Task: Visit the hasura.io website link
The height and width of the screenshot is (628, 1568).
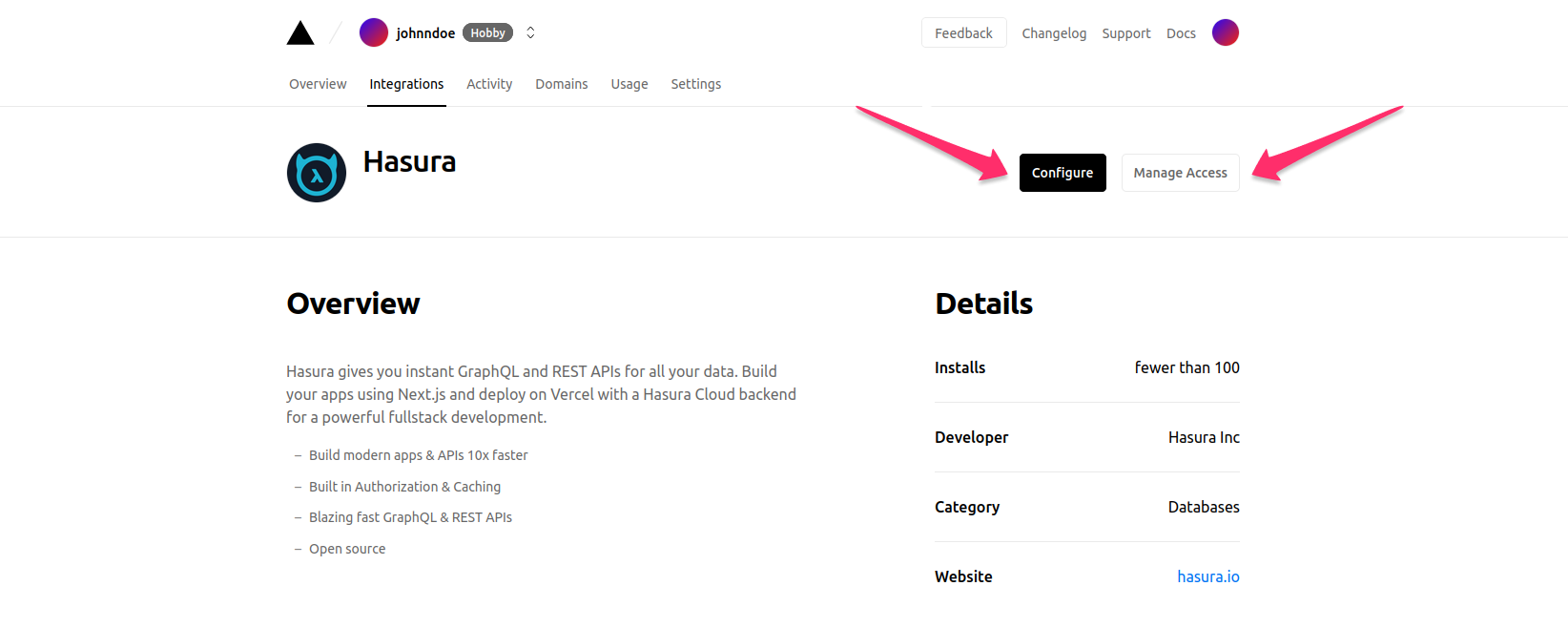Action: click(1207, 576)
